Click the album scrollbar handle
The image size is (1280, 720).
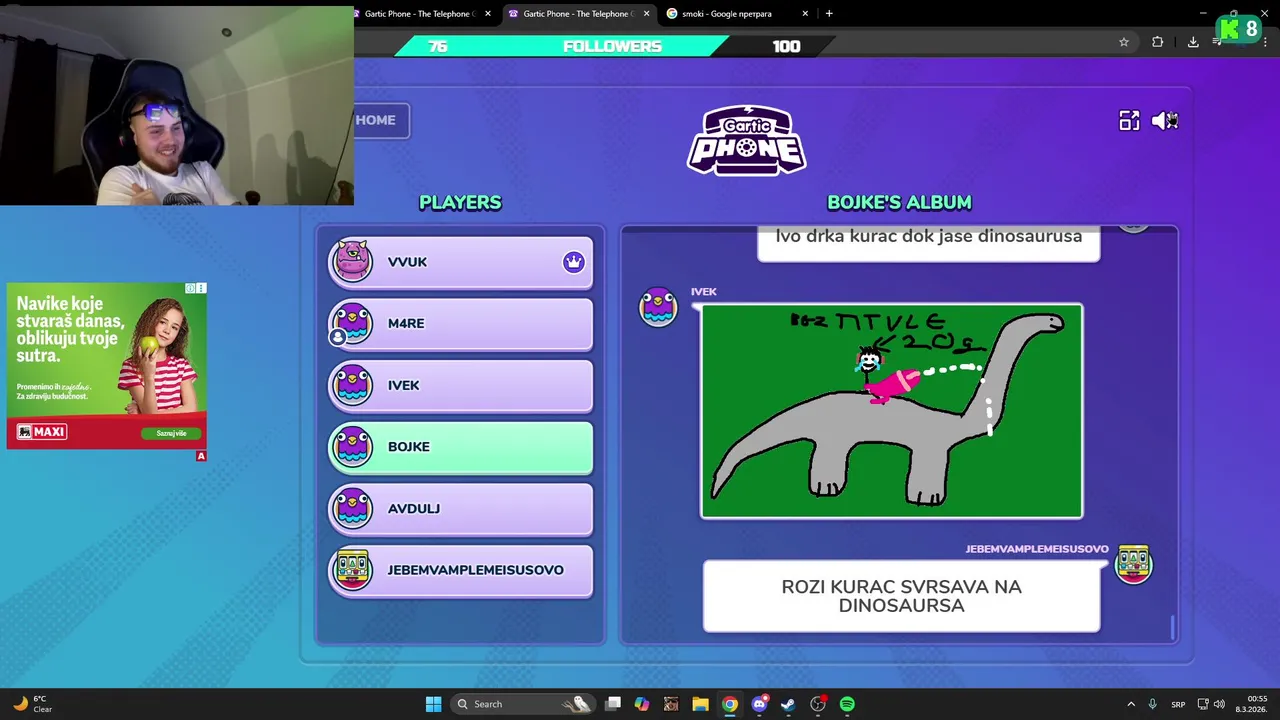coord(1172,627)
